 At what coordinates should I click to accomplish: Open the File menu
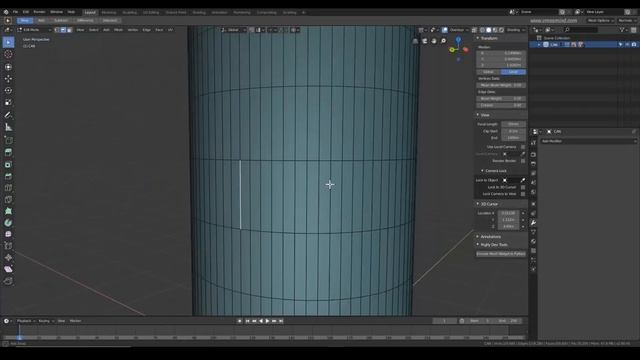pos(16,12)
